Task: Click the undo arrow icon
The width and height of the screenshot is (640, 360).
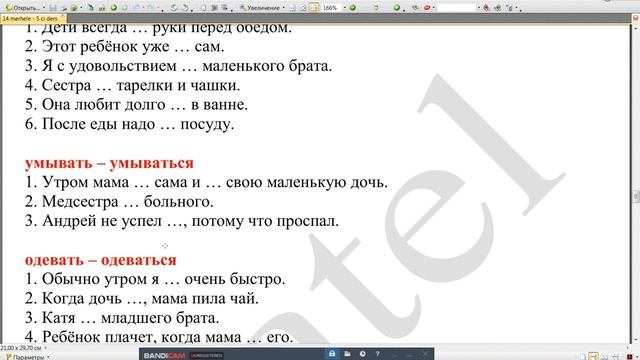Action: [137, 8]
